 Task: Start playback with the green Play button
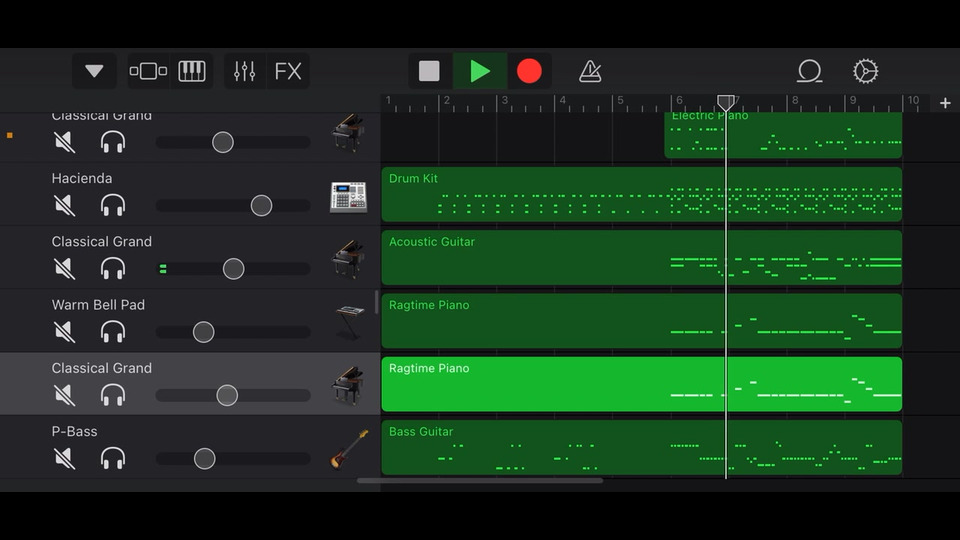(x=479, y=71)
